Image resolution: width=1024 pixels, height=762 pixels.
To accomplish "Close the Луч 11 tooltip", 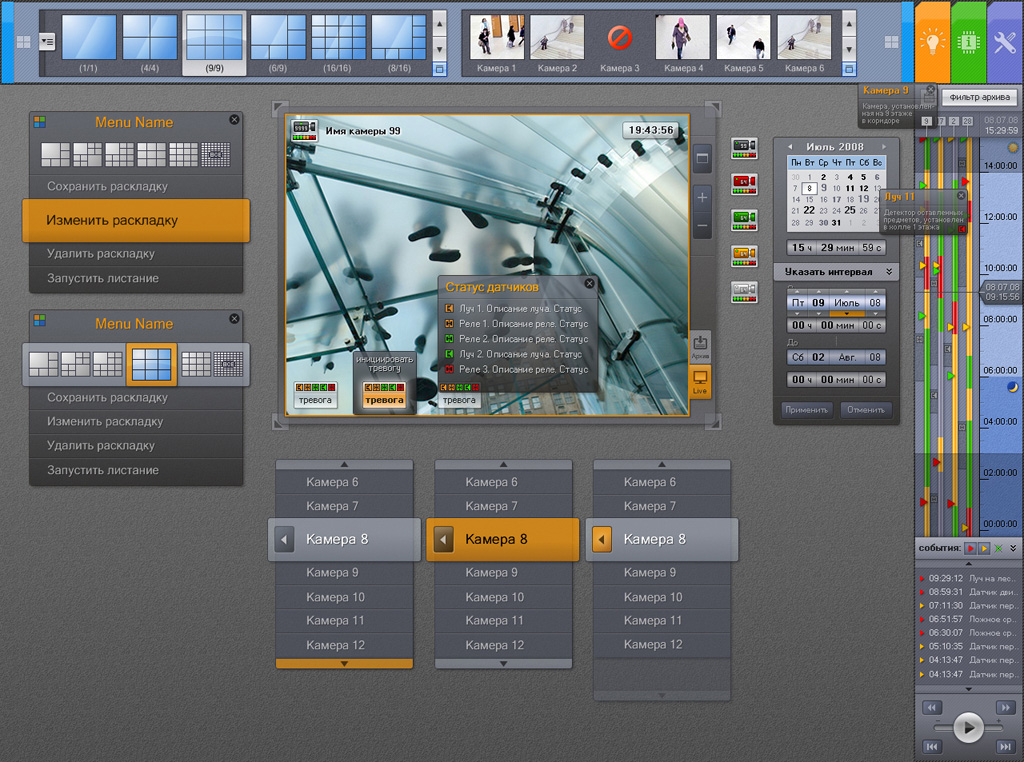I will tap(961, 195).
